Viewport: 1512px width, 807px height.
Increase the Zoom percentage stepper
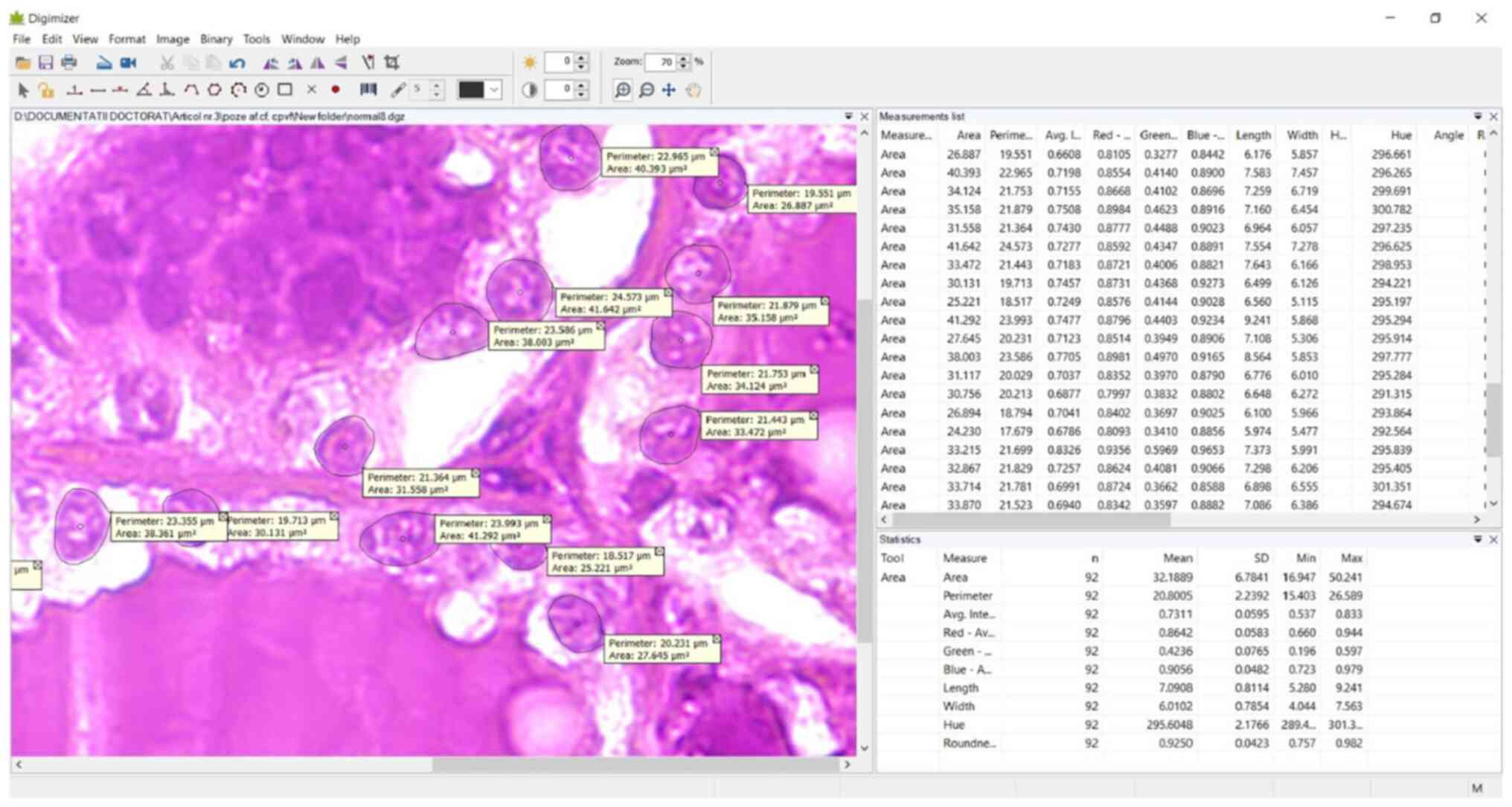click(683, 58)
